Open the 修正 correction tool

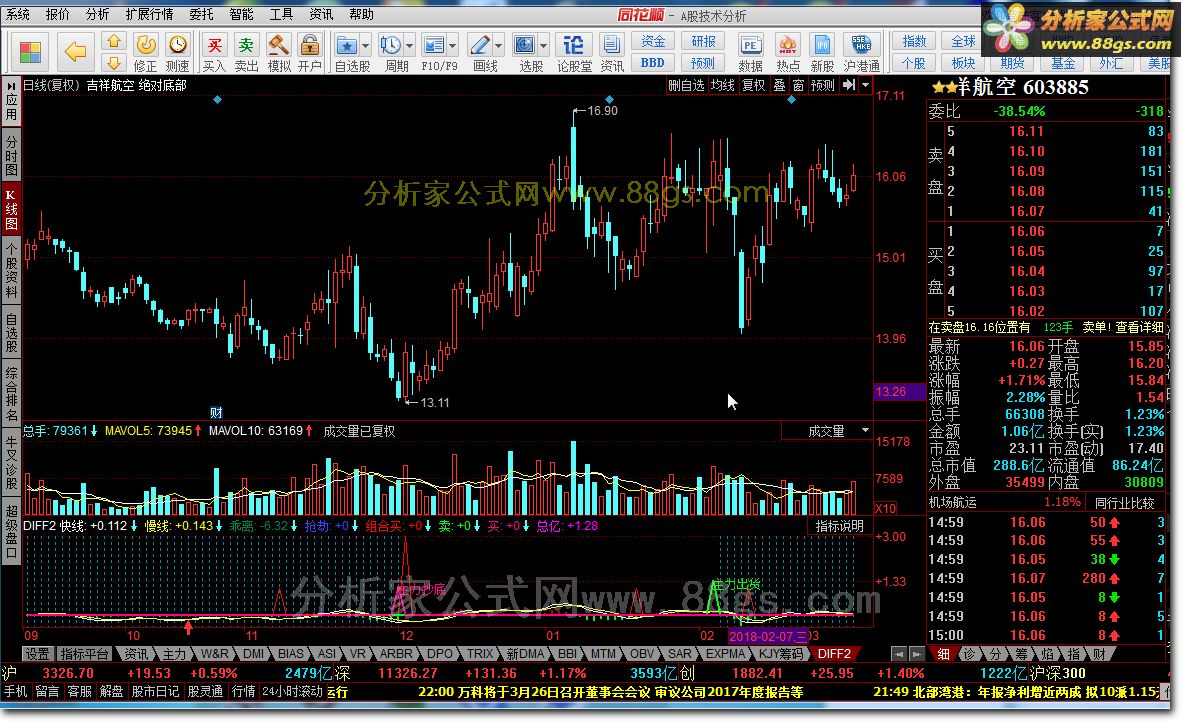coord(145,53)
